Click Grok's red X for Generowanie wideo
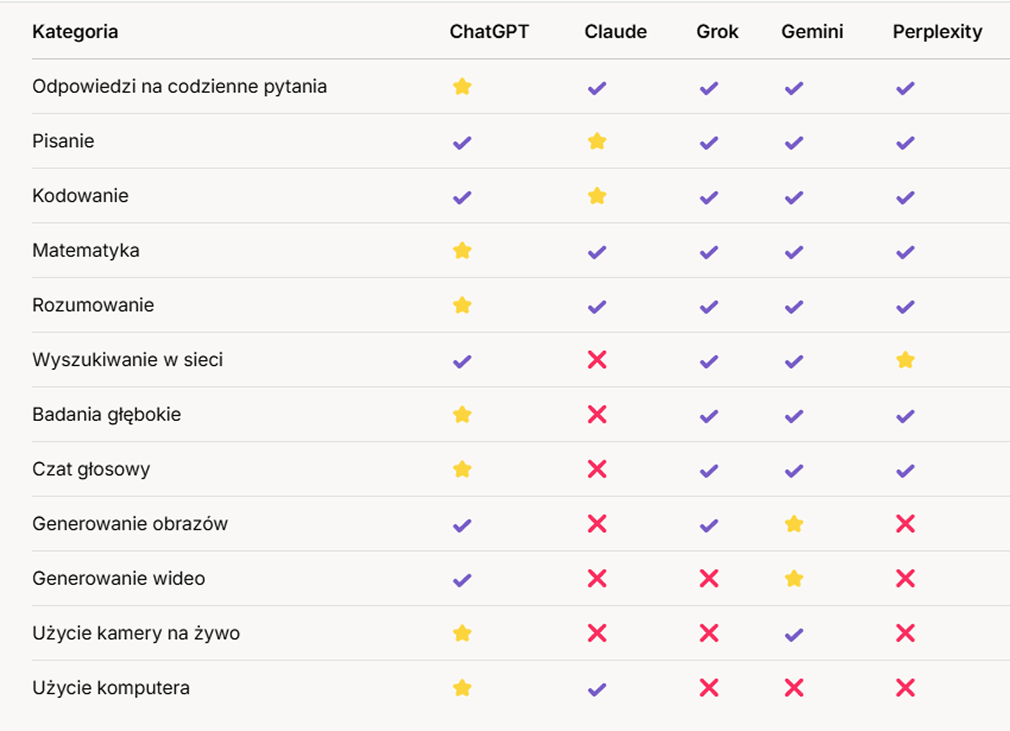This screenshot has width=1010, height=731. (x=709, y=578)
